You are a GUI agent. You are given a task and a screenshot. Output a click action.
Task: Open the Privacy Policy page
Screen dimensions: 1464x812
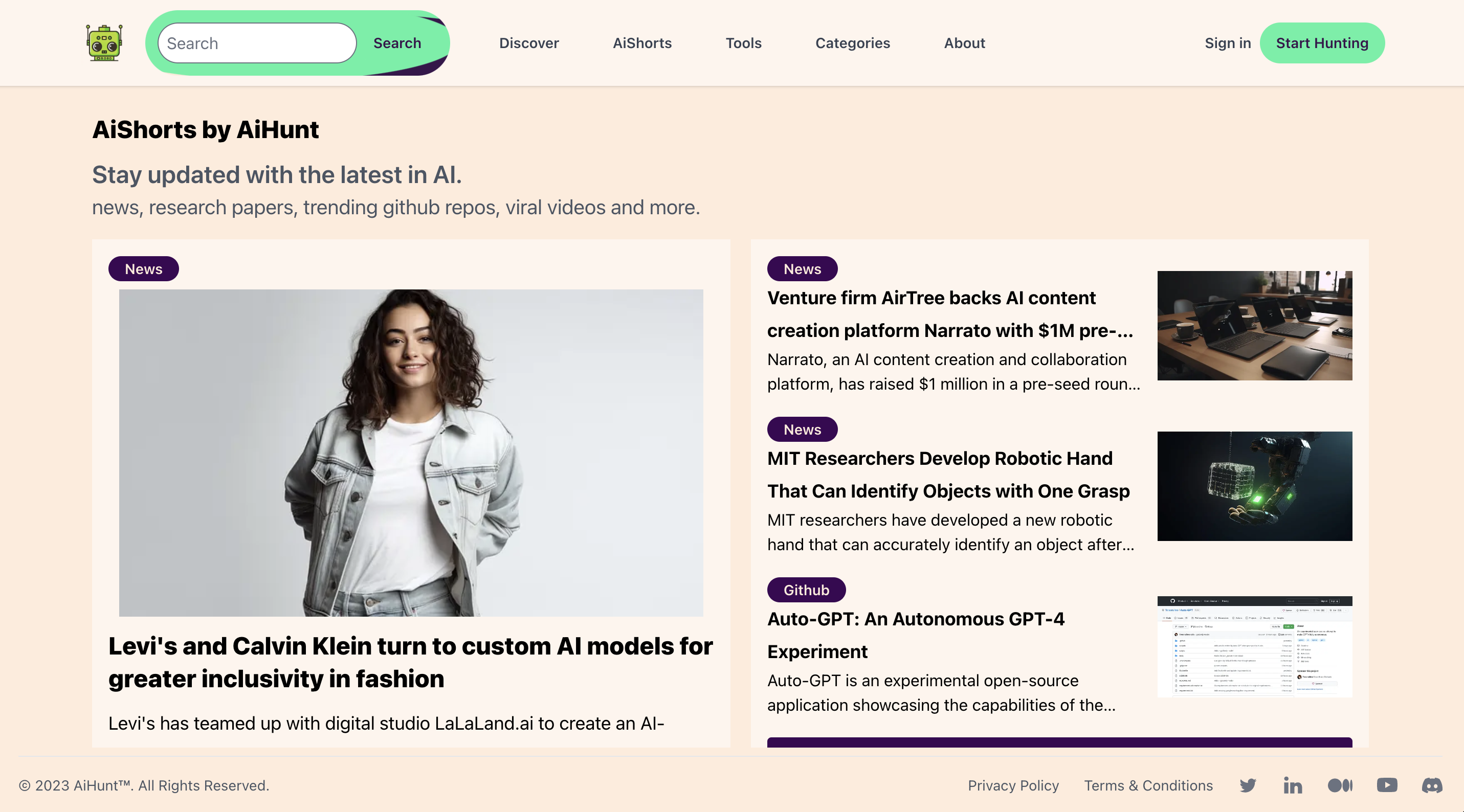point(1013,786)
